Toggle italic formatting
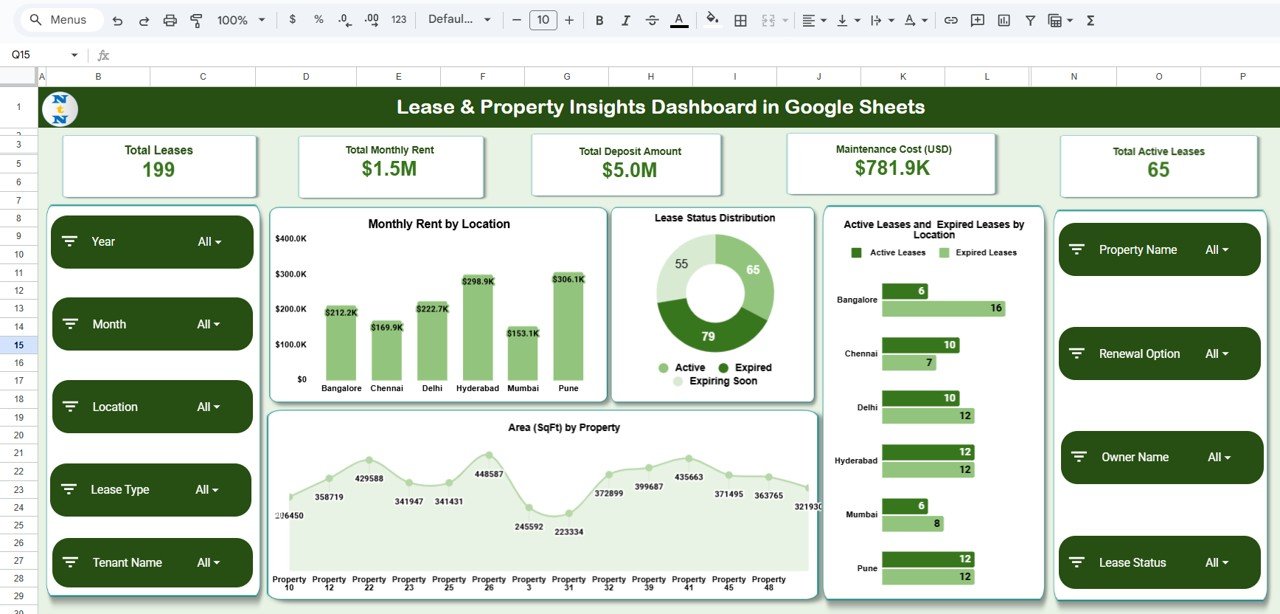The image size is (1280, 614). tap(624, 19)
